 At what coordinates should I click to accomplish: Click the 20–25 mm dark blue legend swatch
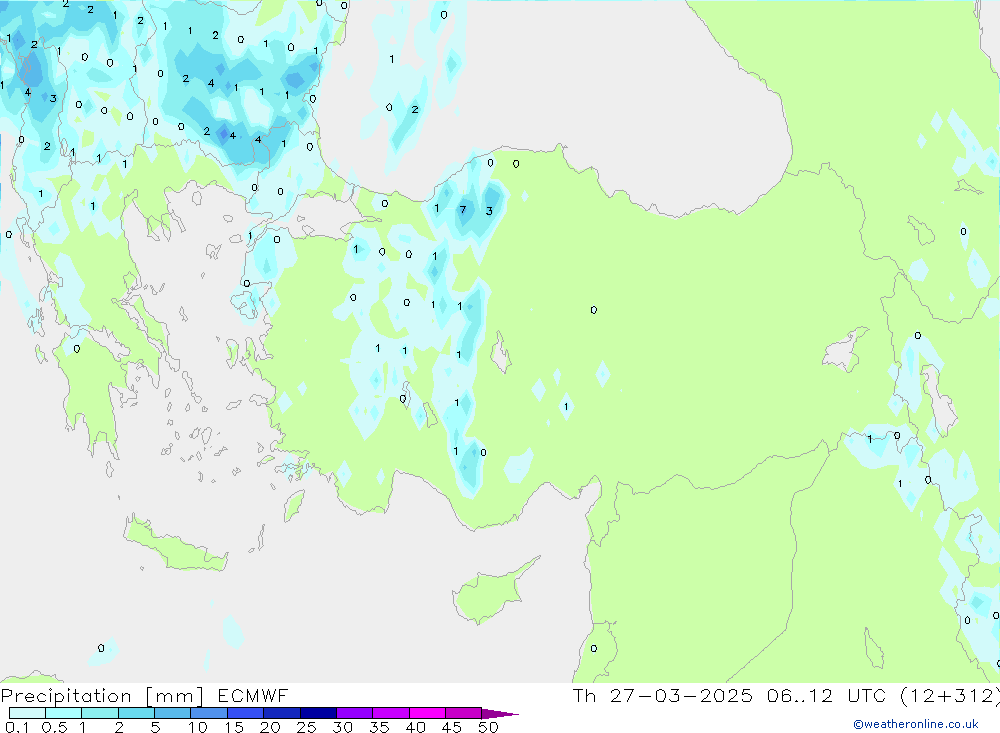282,713
